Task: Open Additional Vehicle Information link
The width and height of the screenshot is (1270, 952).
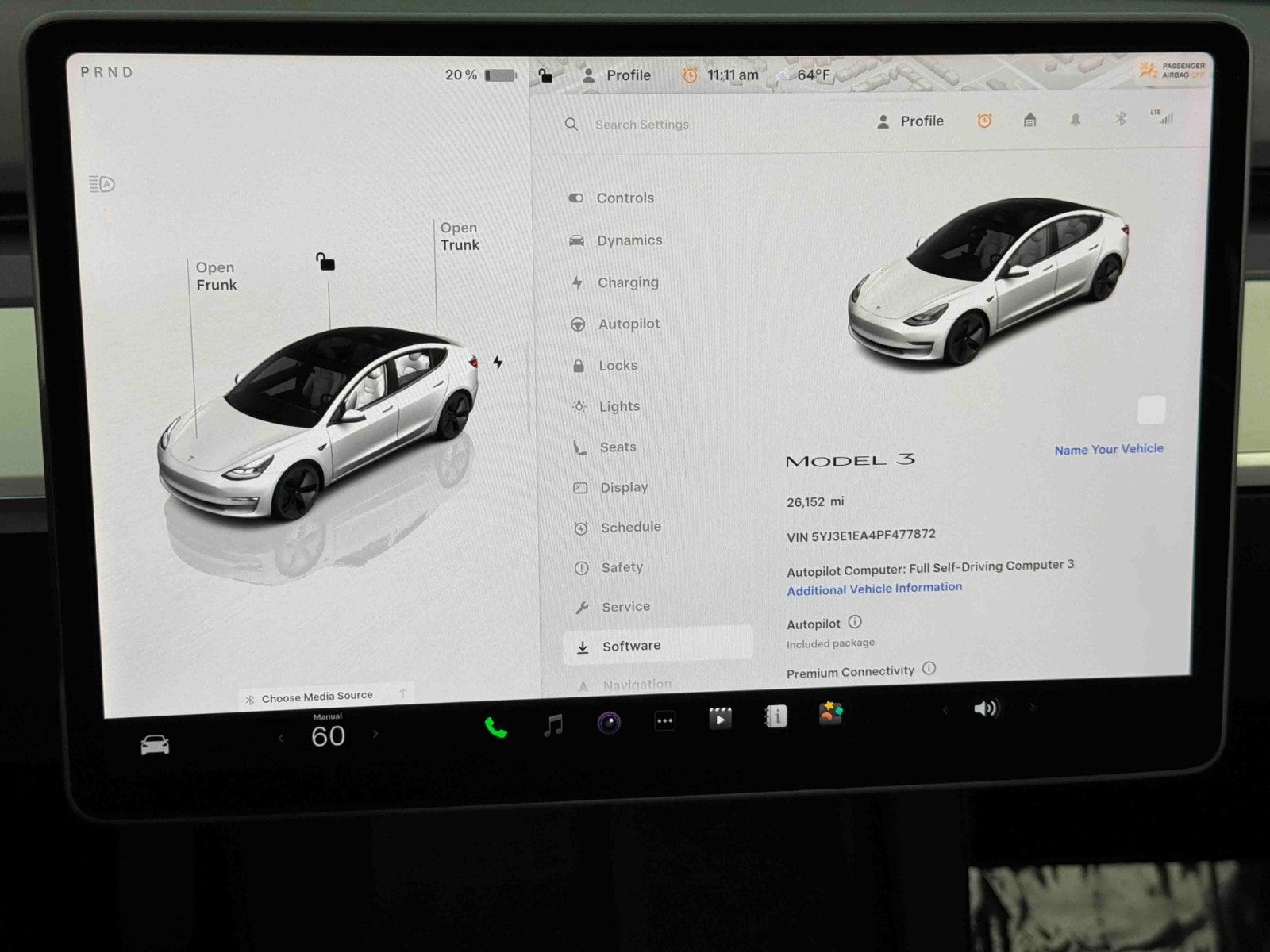Action: point(874,589)
